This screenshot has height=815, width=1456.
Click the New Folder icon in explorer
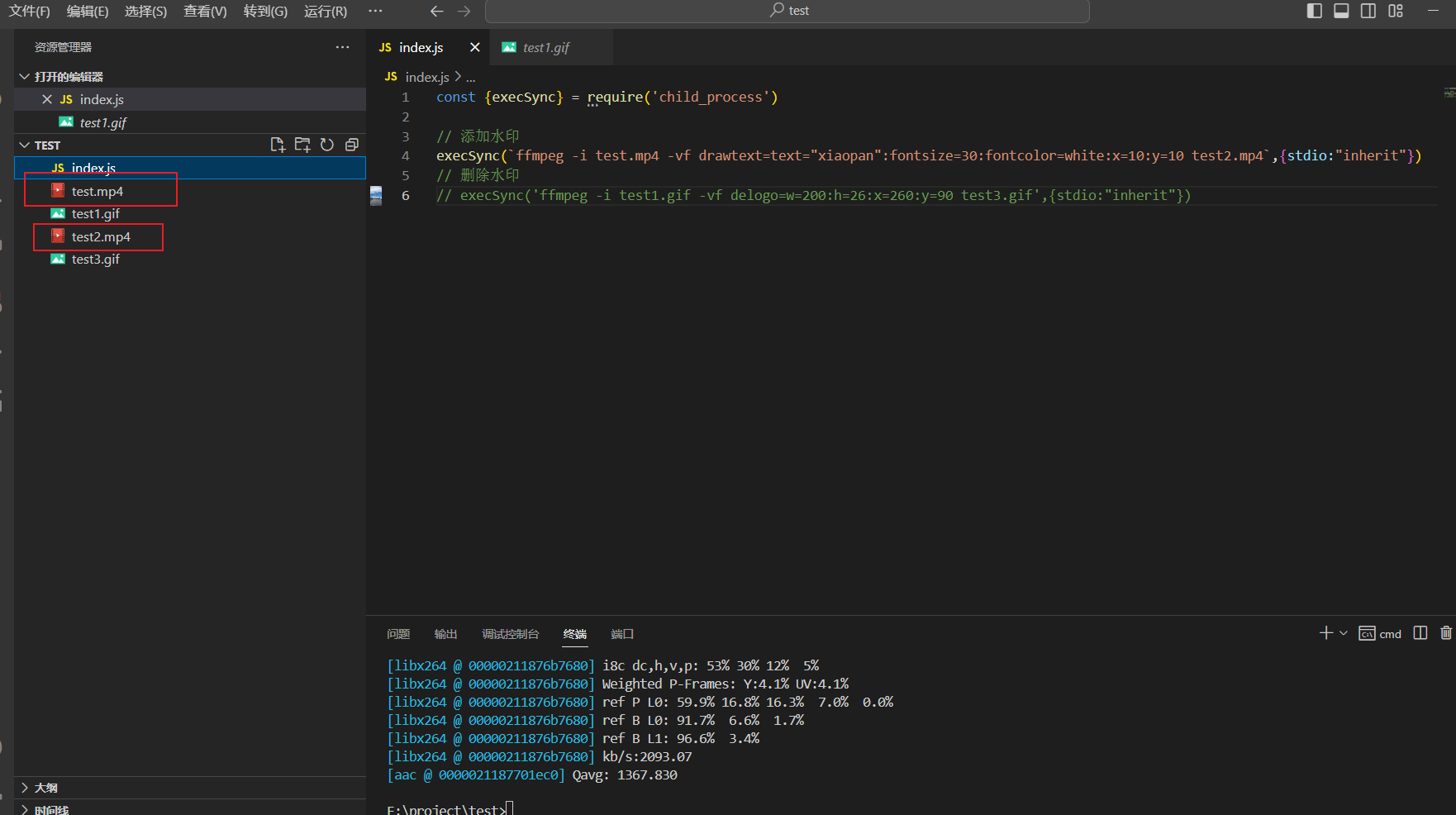click(x=302, y=145)
